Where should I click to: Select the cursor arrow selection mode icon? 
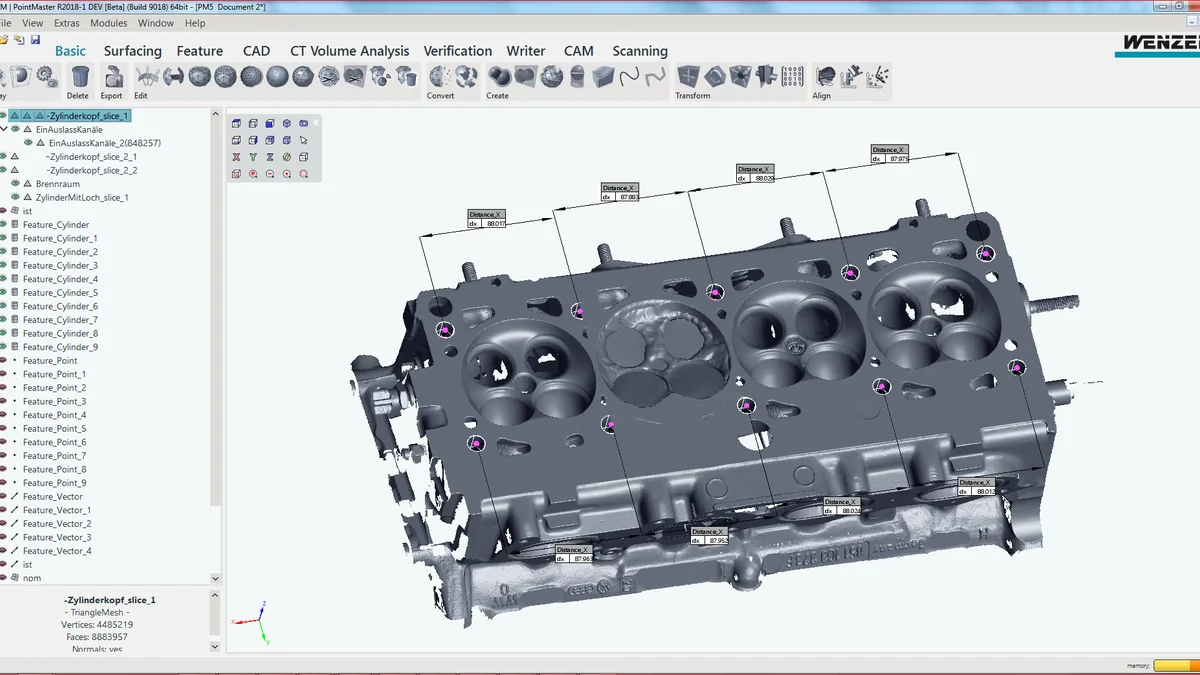coord(304,140)
